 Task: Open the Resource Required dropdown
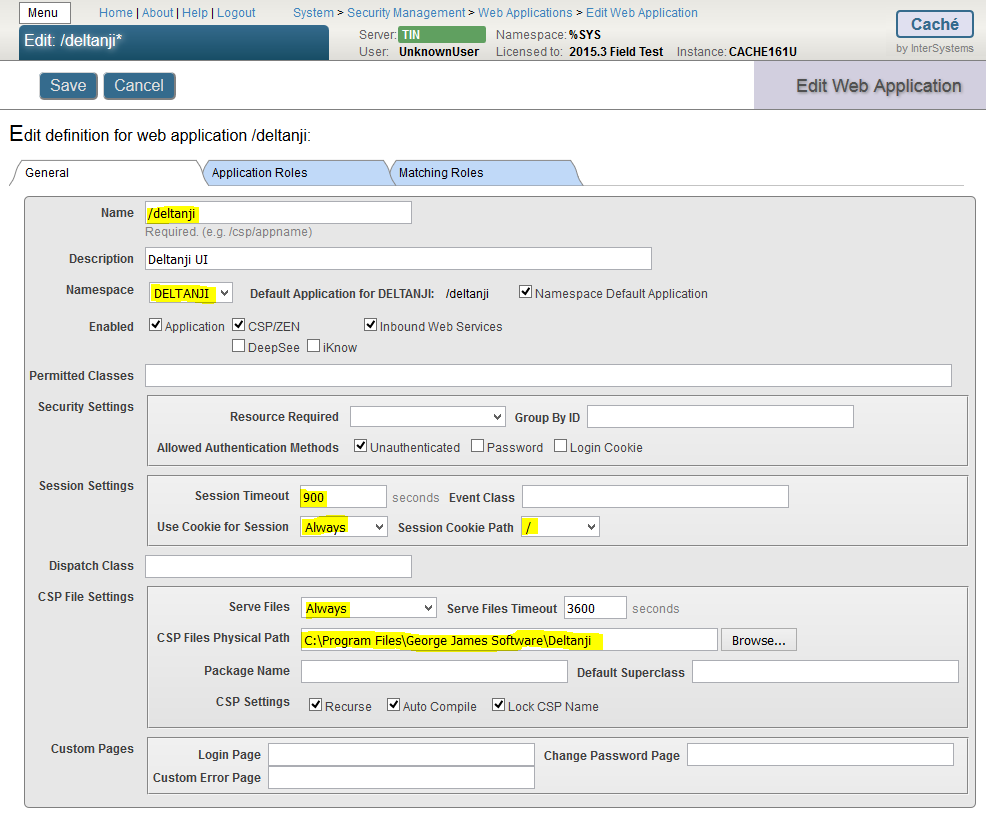point(427,417)
